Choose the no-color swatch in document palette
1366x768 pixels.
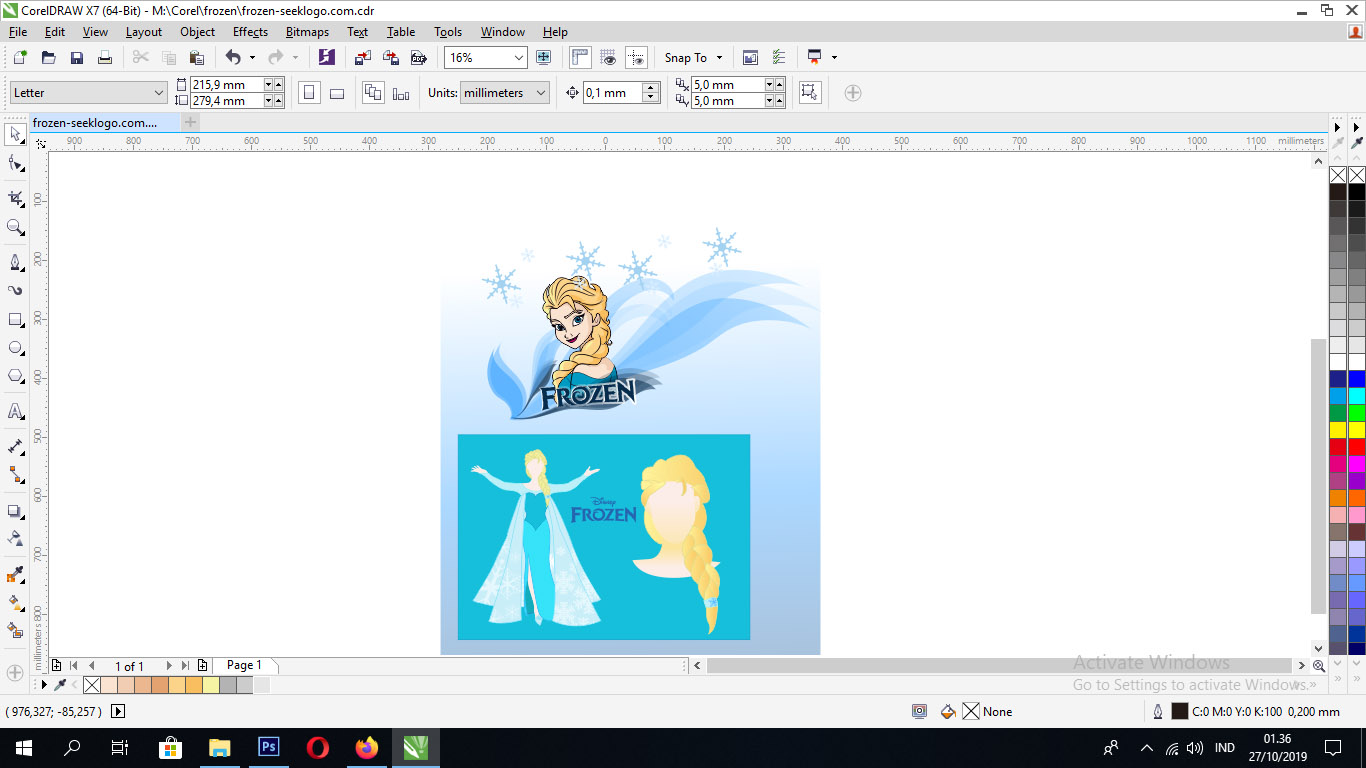92,685
